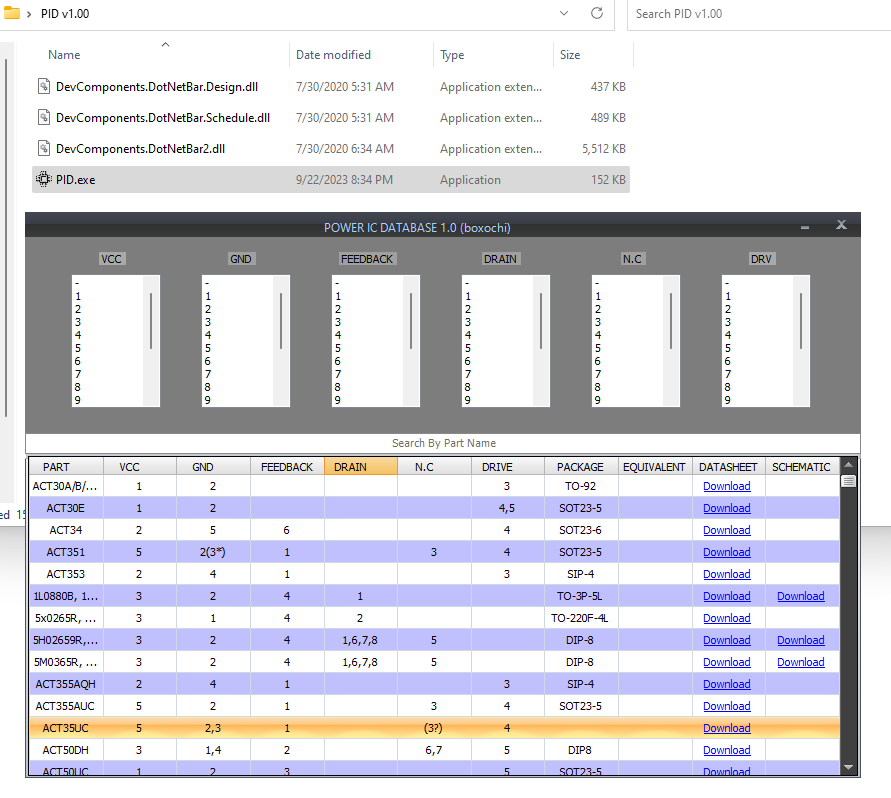Sort table by SCHEMATIC column header
Screen dimensions: 891x798
[801, 467]
